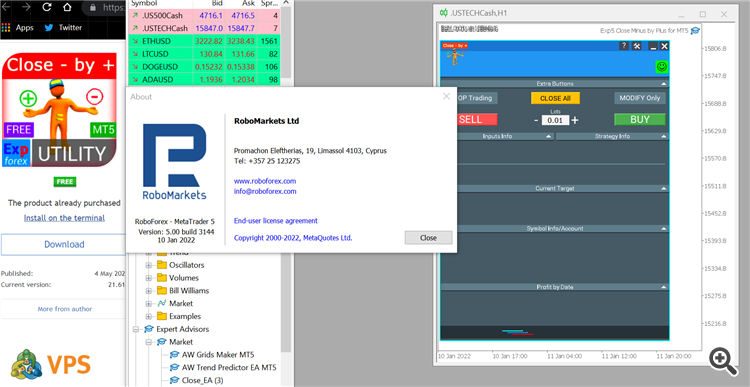Open the Apps grid bookmark
The image size is (750, 387).
[x=18, y=28]
